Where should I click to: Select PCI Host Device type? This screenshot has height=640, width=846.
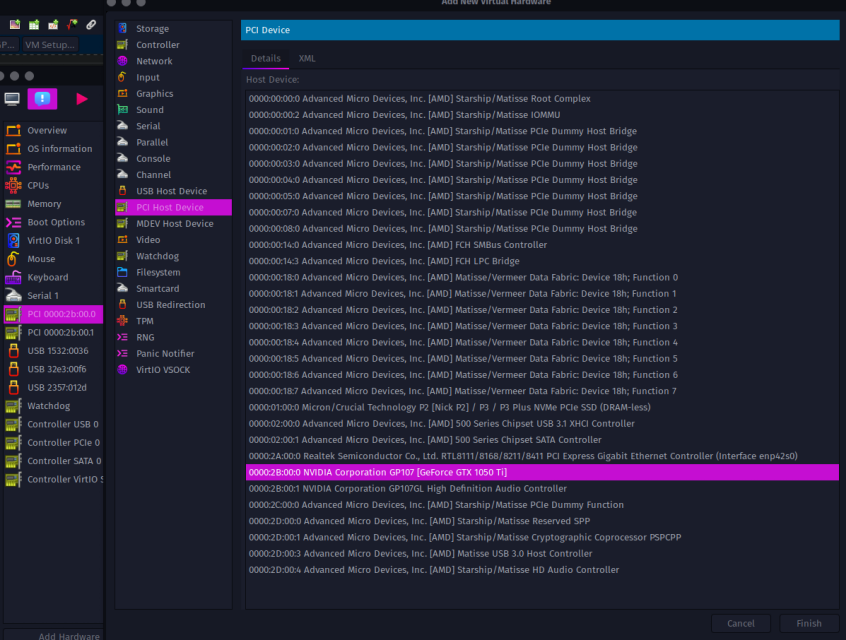(173, 207)
